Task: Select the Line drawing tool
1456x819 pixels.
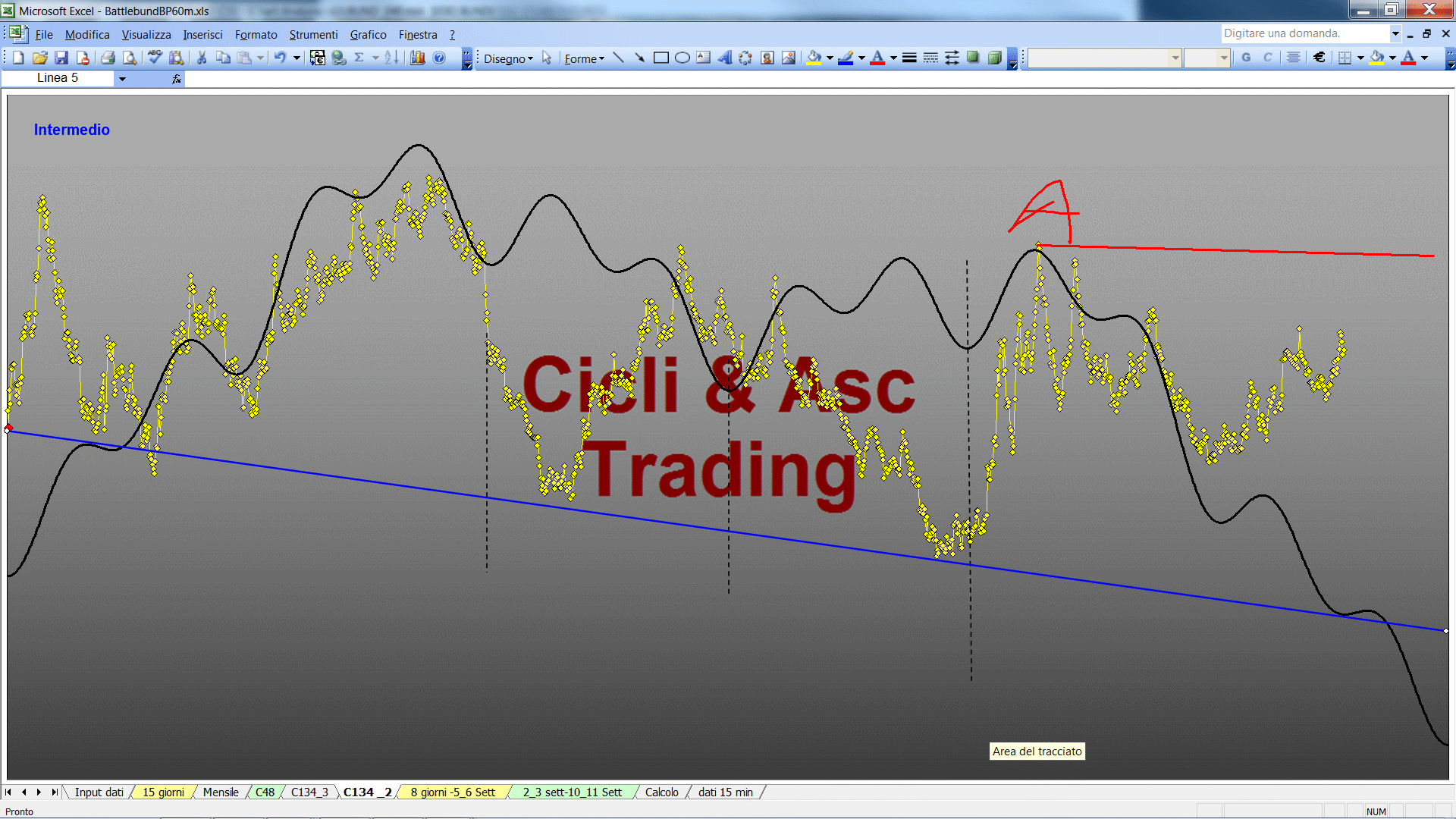Action: click(618, 58)
